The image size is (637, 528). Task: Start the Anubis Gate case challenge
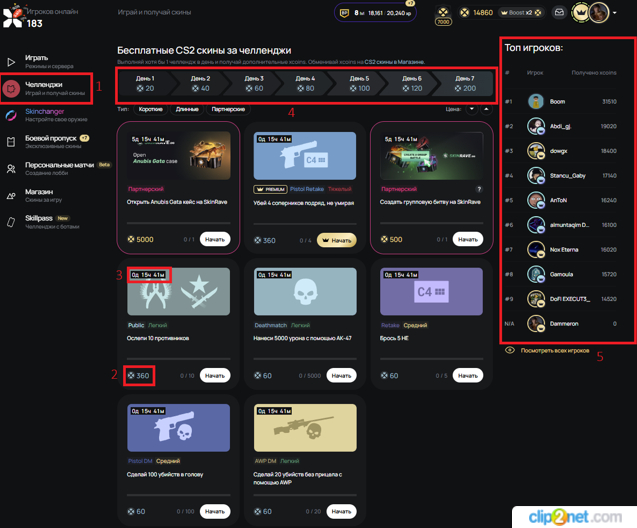[215, 239]
